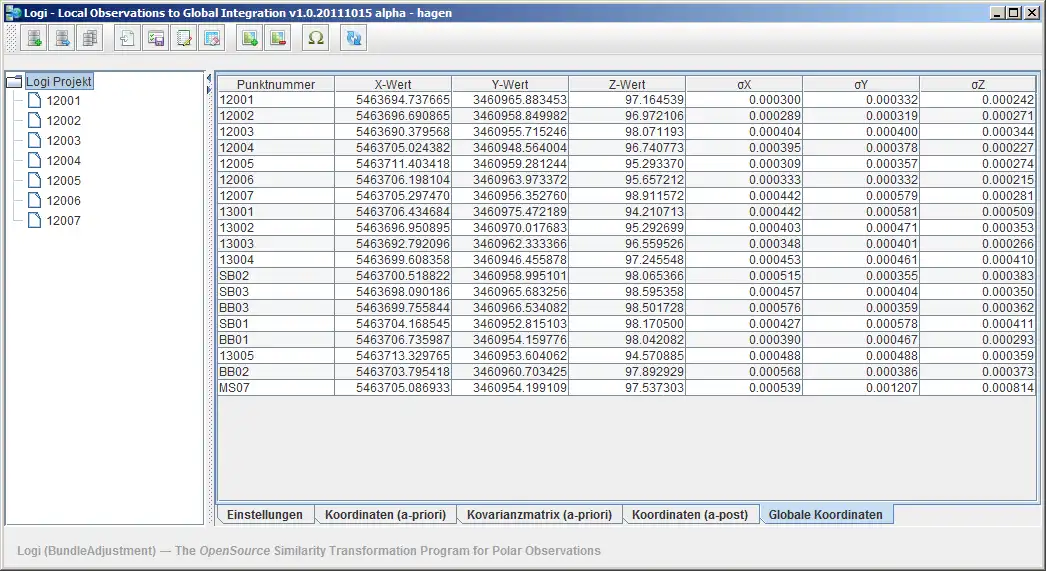This screenshot has height=571, width=1046.
Task: Click Z-Wert cell 96.740773
Action: click(627, 148)
